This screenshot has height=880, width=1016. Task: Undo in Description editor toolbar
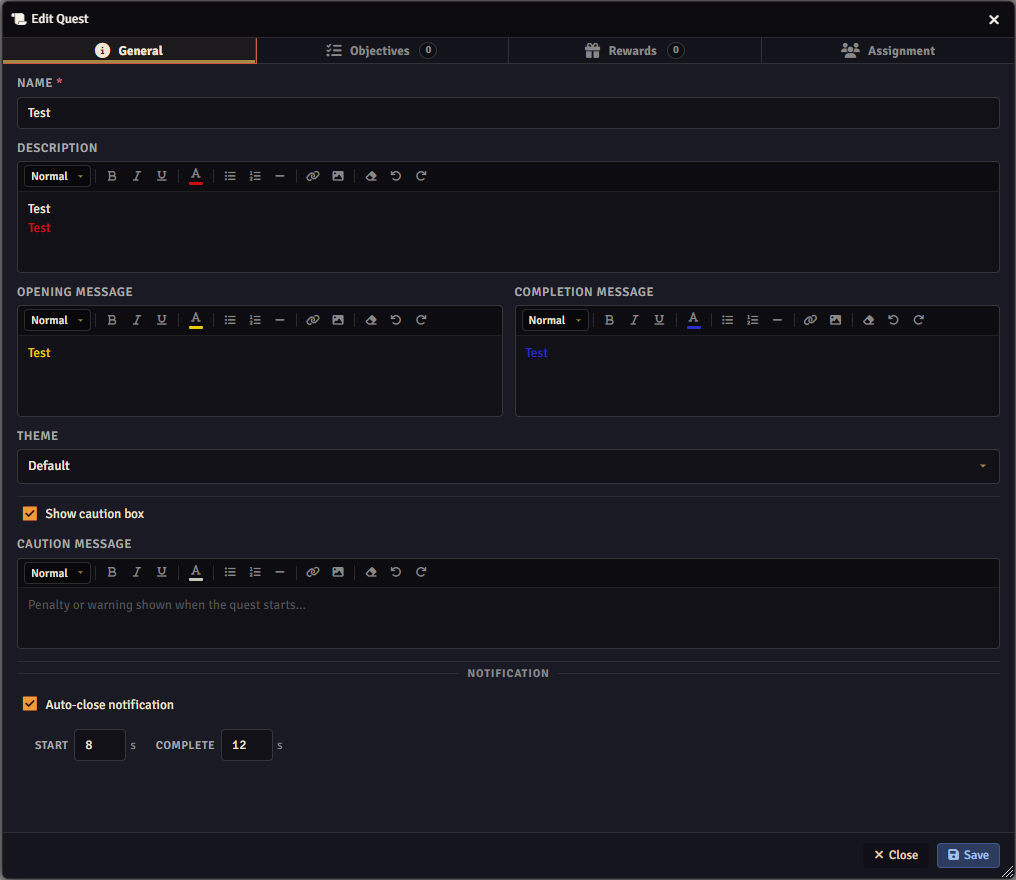point(396,176)
